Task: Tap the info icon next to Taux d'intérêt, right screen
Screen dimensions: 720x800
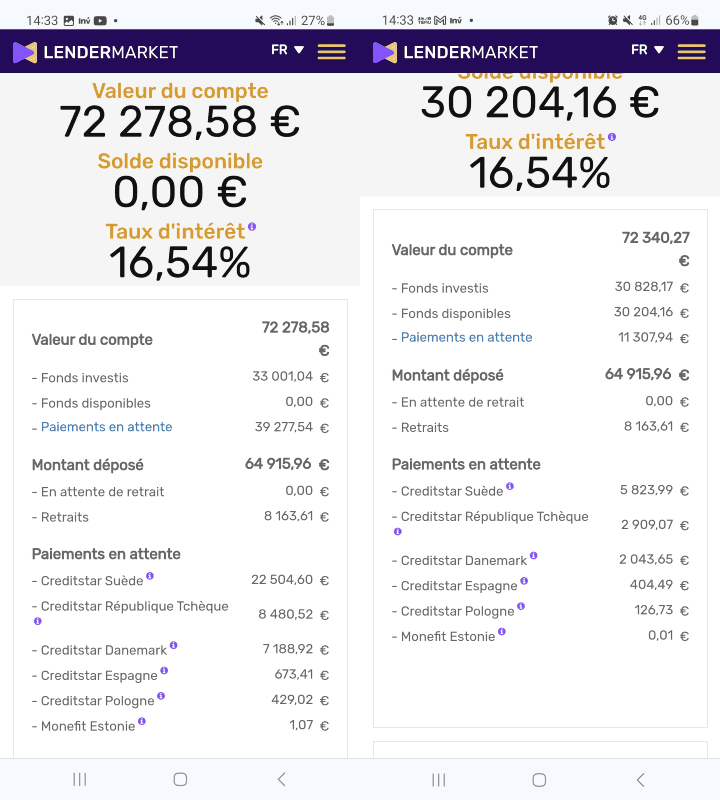Action: (x=612, y=137)
